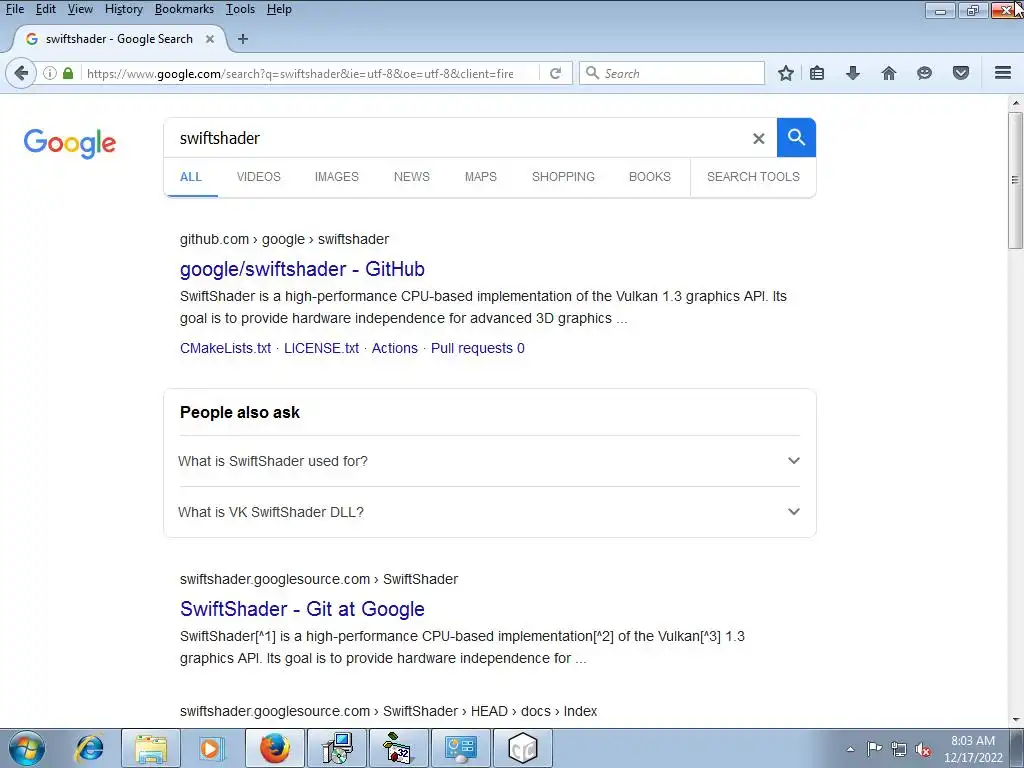
Task: Open Windows Explorer folder in taskbar
Action: pos(151,748)
